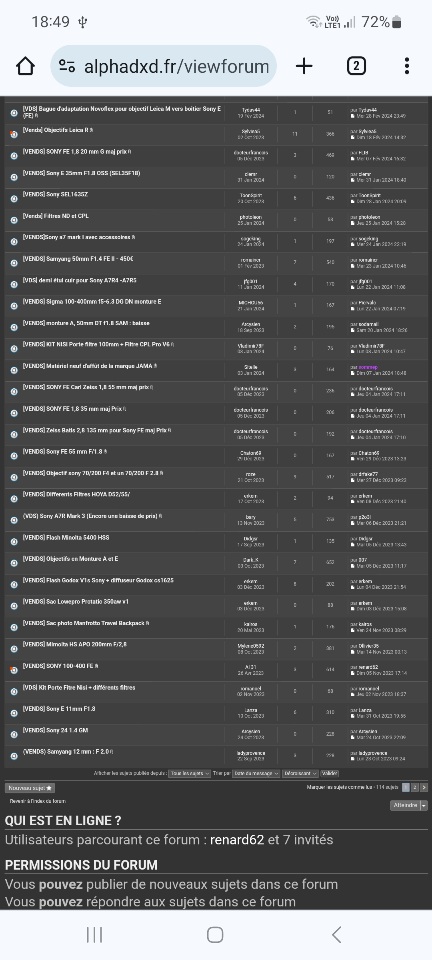Expand the Atteindre jump-to dropdown arrow
This screenshot has height=960, width=432.
(x=424, y=805)
